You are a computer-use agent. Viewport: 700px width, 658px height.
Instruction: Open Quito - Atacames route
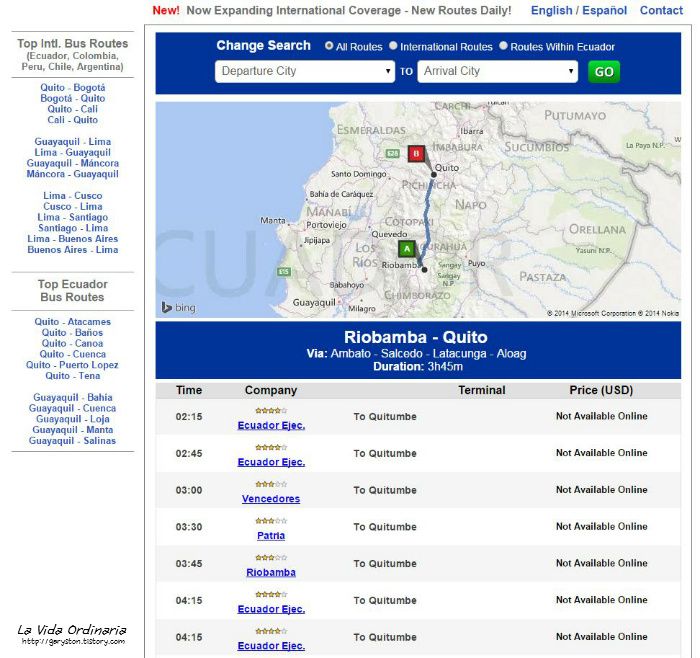(x=73, y=321)
